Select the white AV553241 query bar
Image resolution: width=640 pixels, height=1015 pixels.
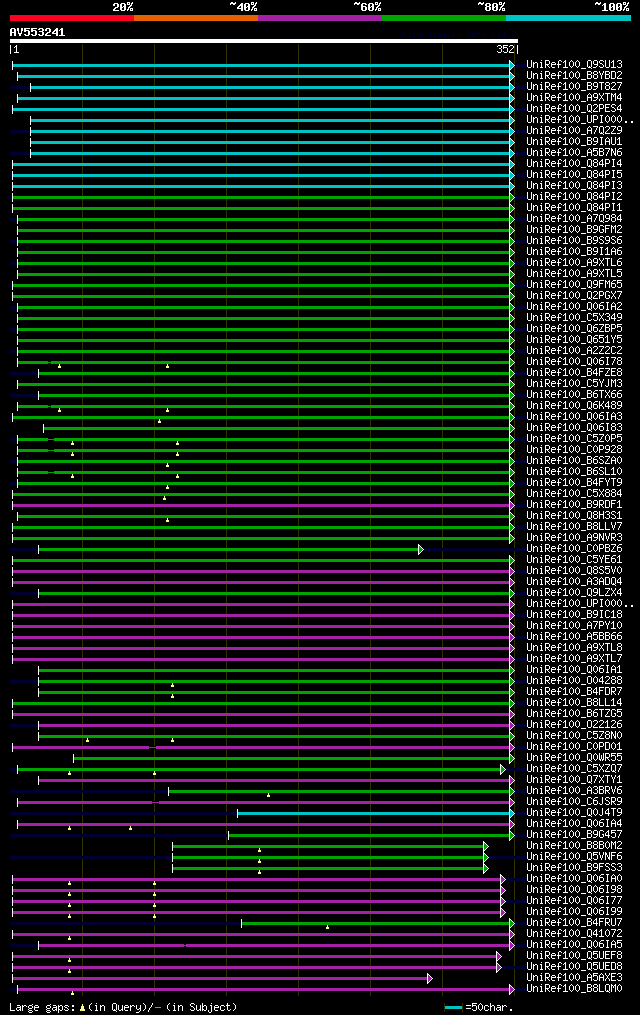pos(263,41)
